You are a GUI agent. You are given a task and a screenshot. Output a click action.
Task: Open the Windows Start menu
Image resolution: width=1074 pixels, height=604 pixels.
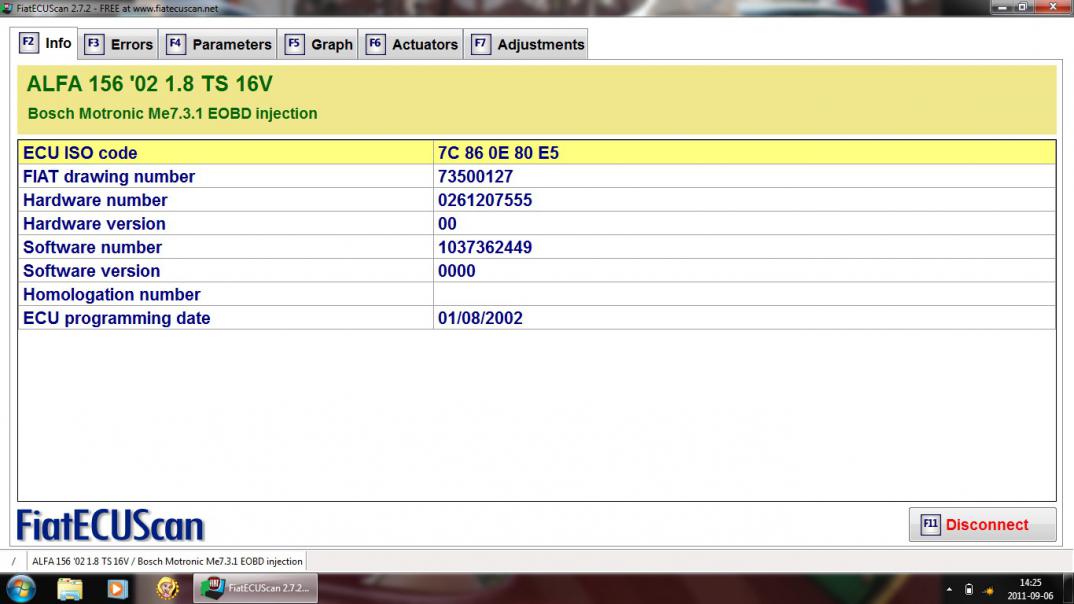click(21, 589)
